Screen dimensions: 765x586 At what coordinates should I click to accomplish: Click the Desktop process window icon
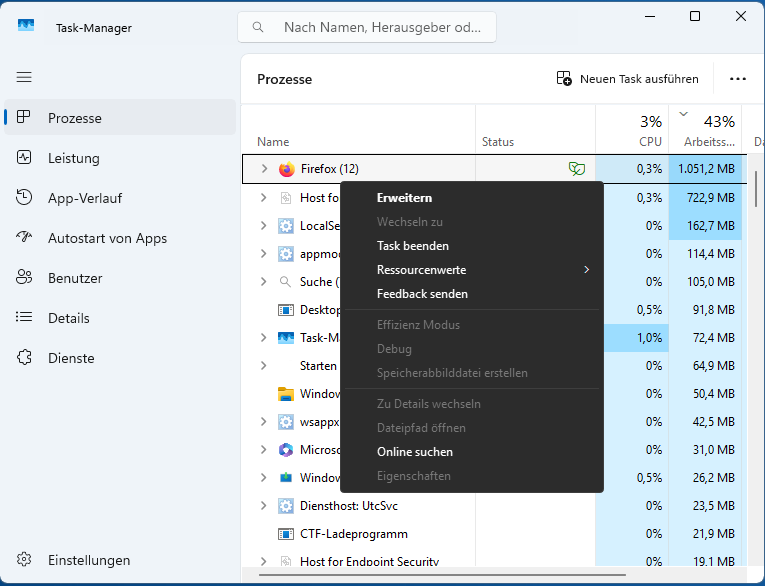[x=285, y=310]
